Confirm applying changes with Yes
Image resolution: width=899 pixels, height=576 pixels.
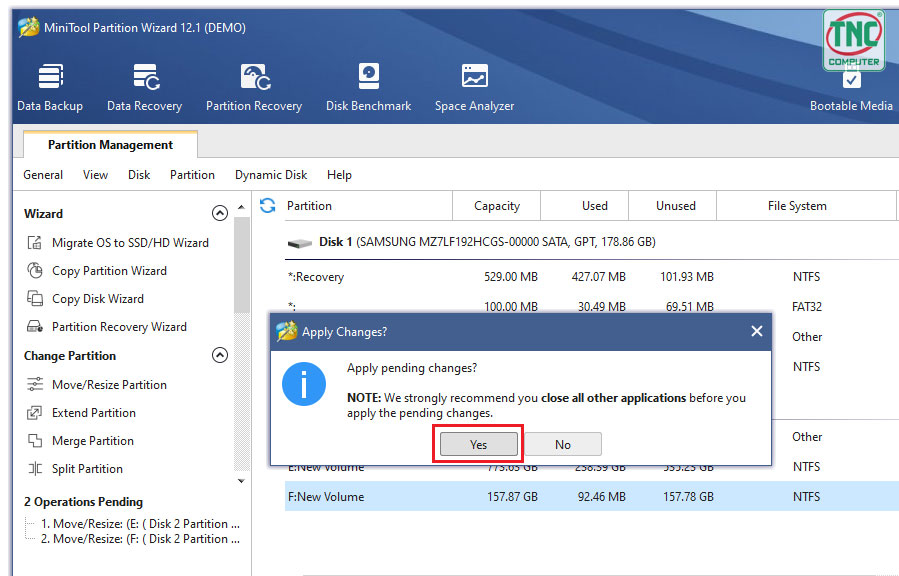point(479,444)
